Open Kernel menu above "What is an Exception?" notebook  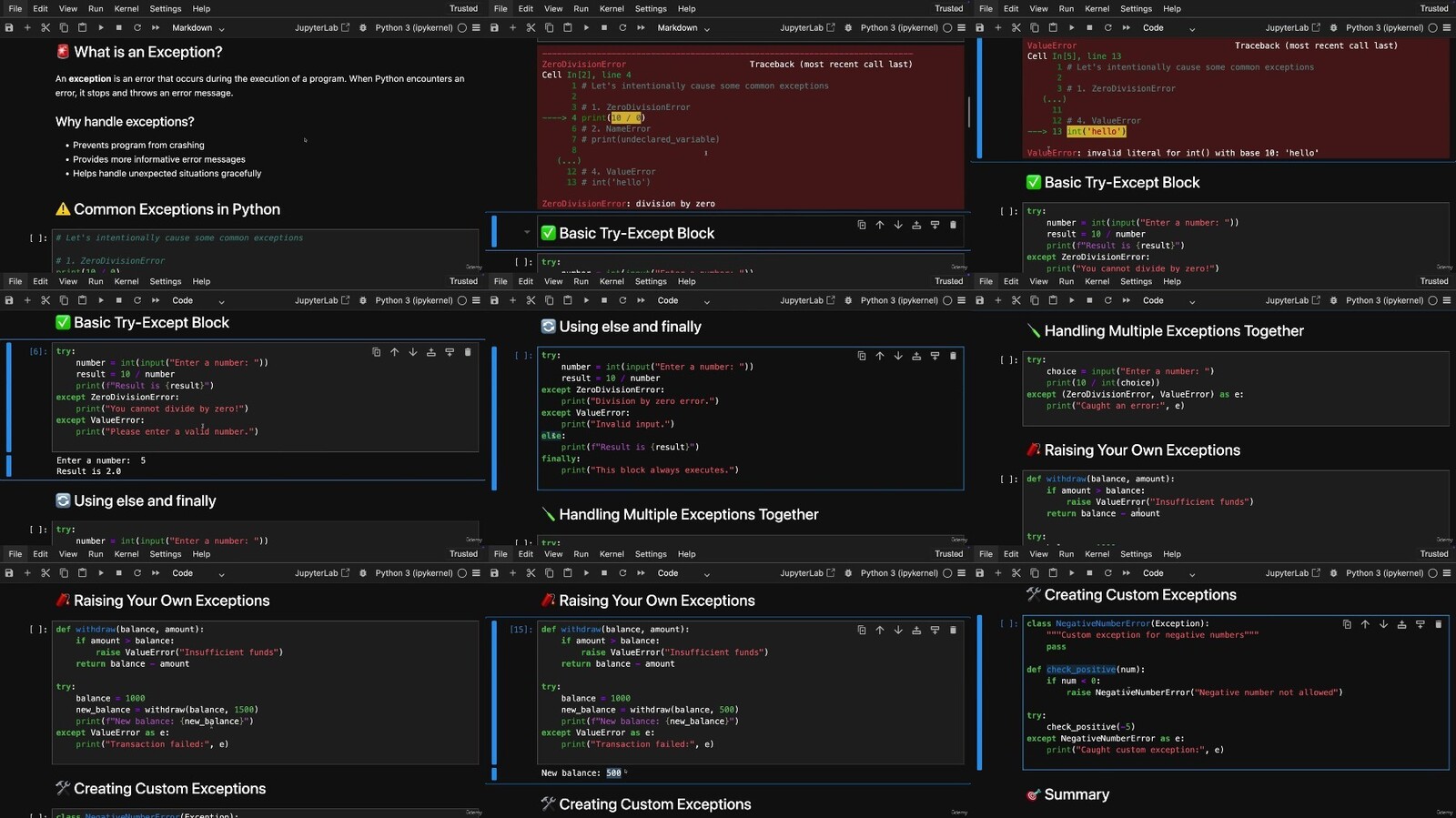(126, 8)
